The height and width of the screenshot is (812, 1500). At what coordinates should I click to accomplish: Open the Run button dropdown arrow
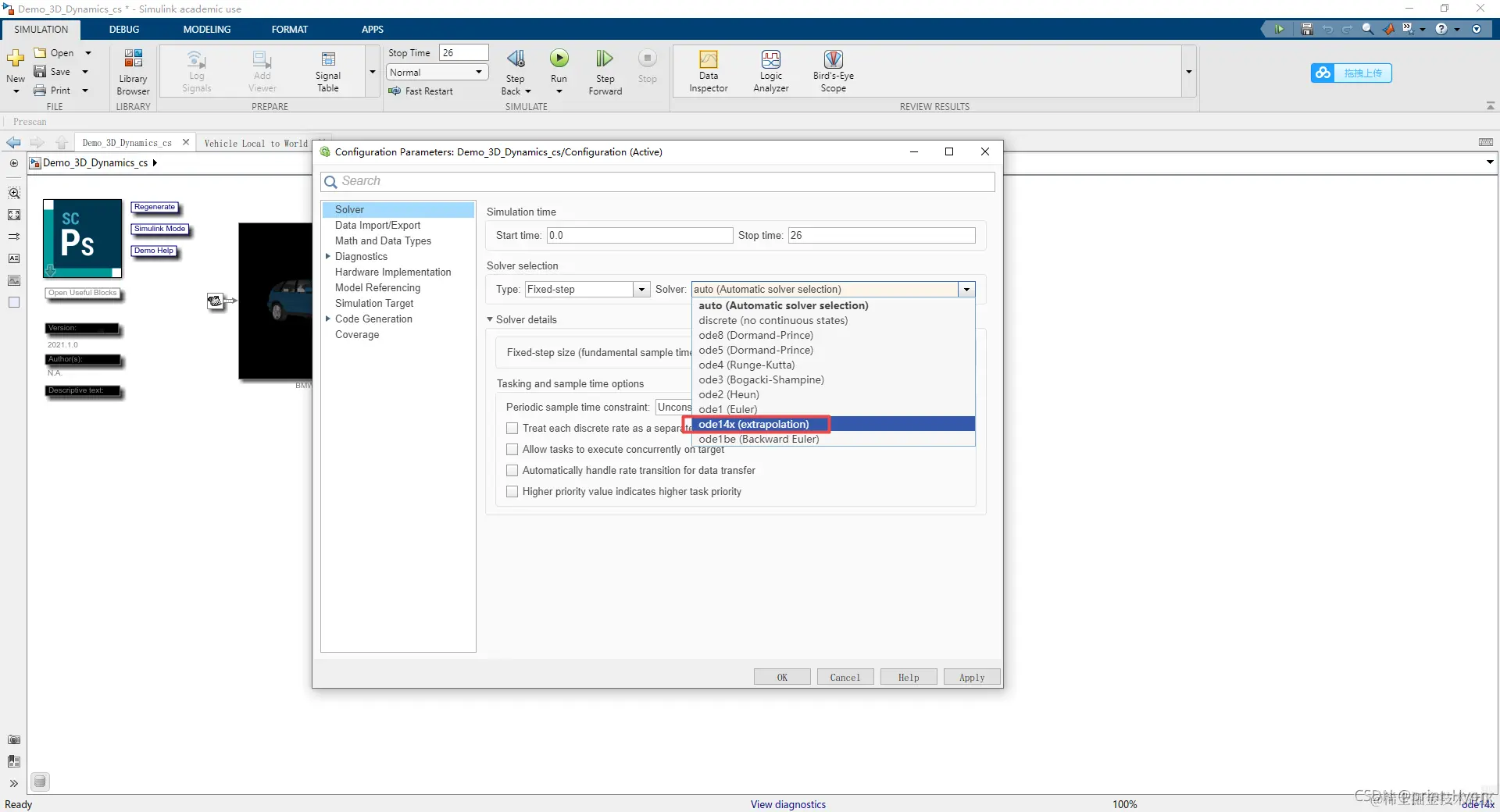559,91
